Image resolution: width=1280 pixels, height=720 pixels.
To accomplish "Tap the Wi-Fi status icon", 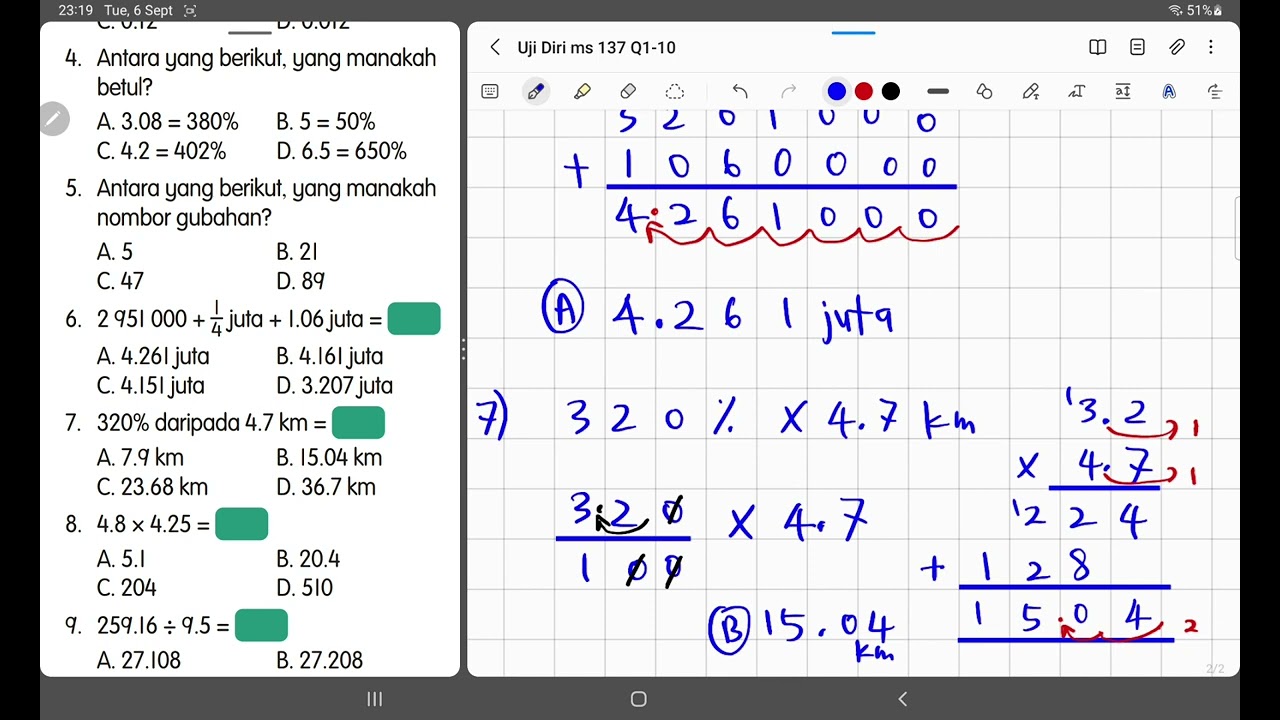I will click(1175, 10).
